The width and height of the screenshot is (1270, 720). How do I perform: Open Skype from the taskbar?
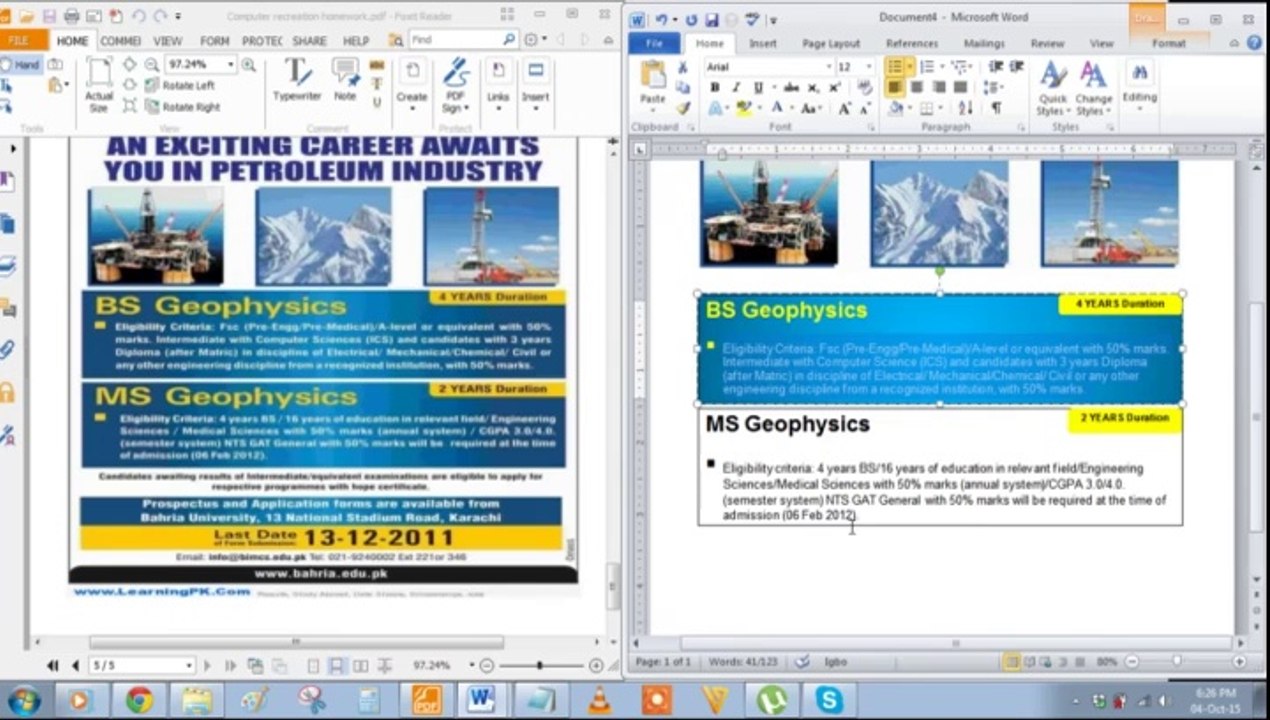(x=829, y=699)
